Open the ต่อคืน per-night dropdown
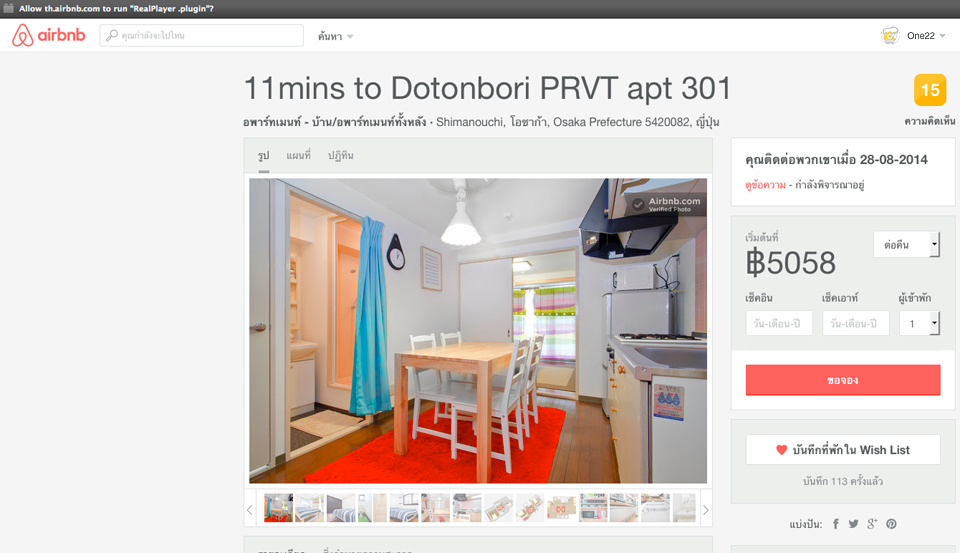960x553 pixels. [x=906, y=244]
